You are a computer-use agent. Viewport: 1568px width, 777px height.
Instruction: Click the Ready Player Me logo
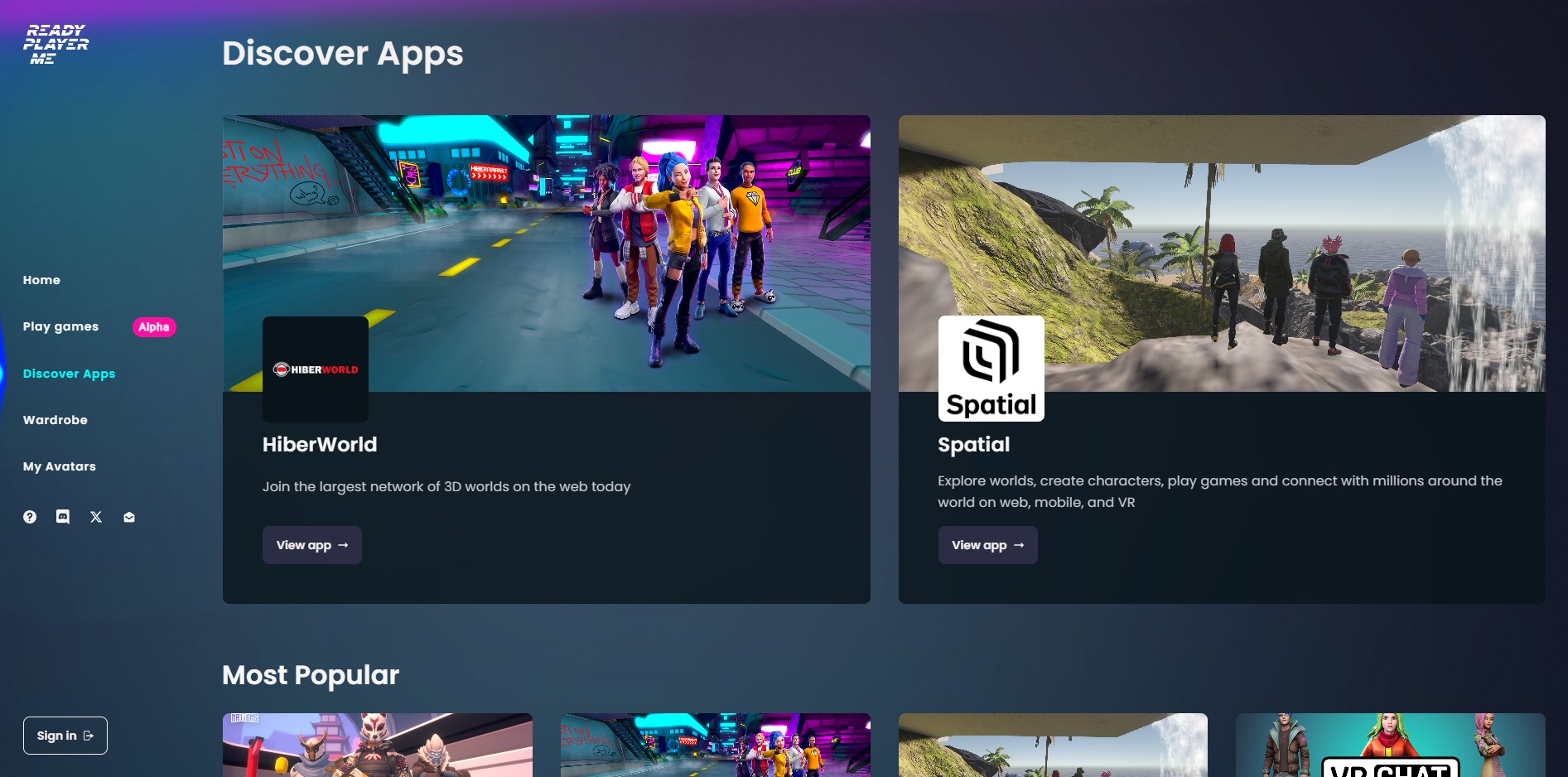55,44
